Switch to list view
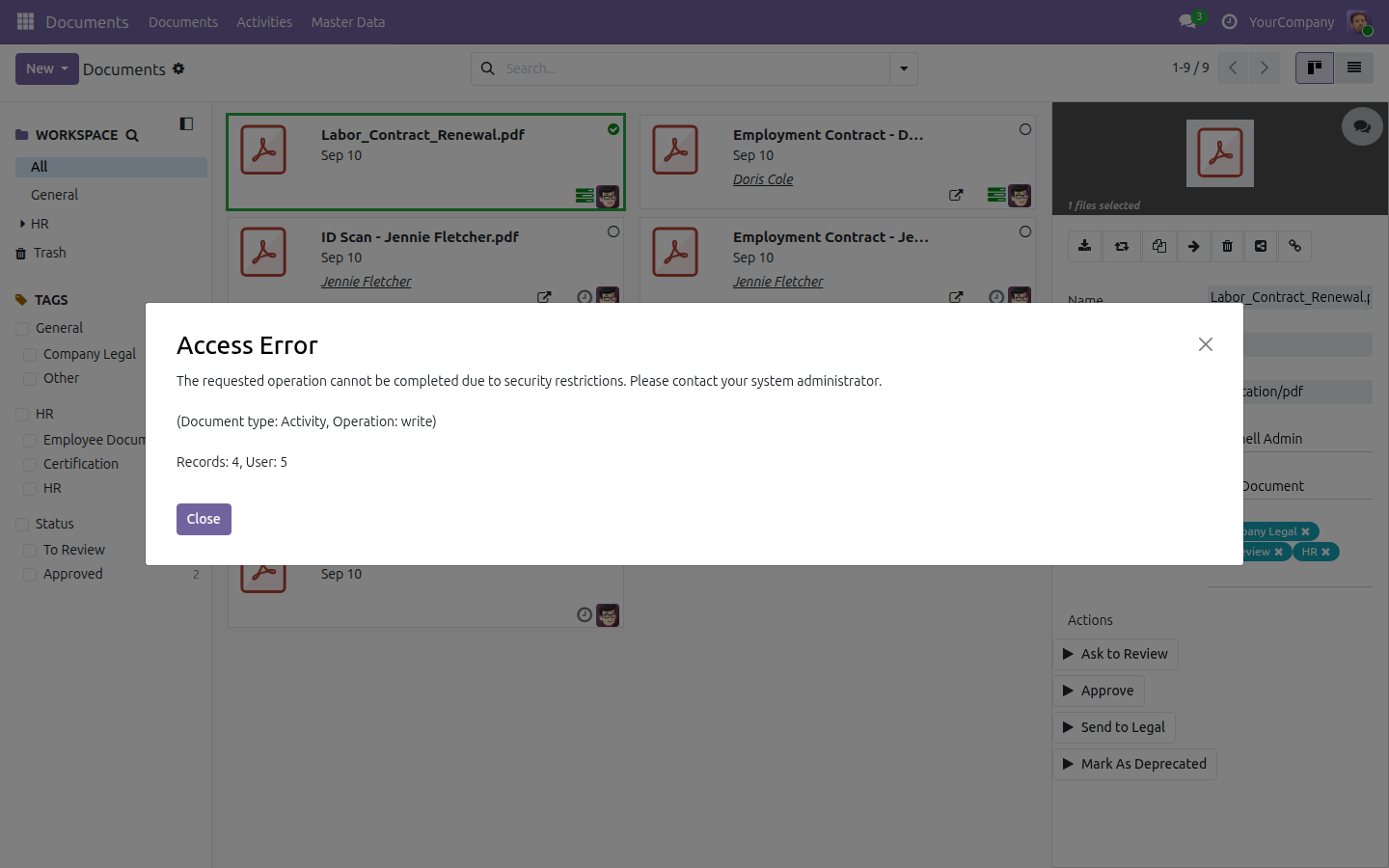The image size is (1389, 868). coord(1354,68)
